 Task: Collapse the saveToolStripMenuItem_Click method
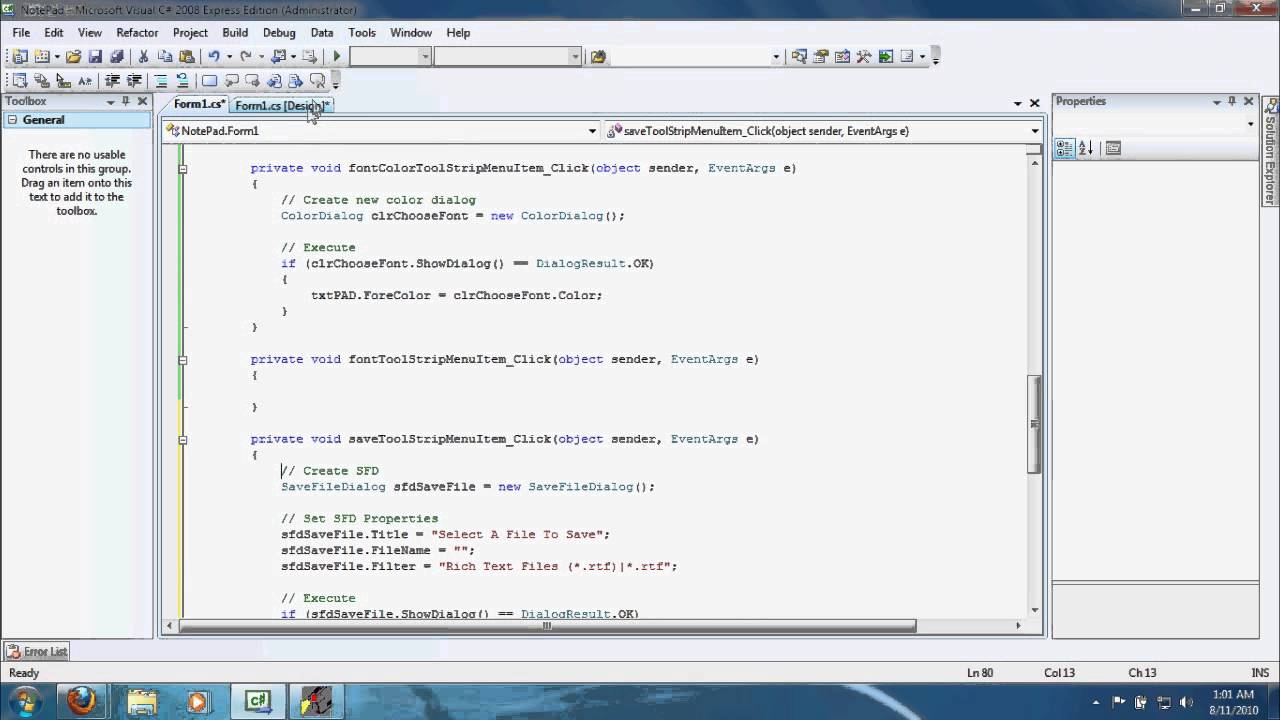point(182,439)
